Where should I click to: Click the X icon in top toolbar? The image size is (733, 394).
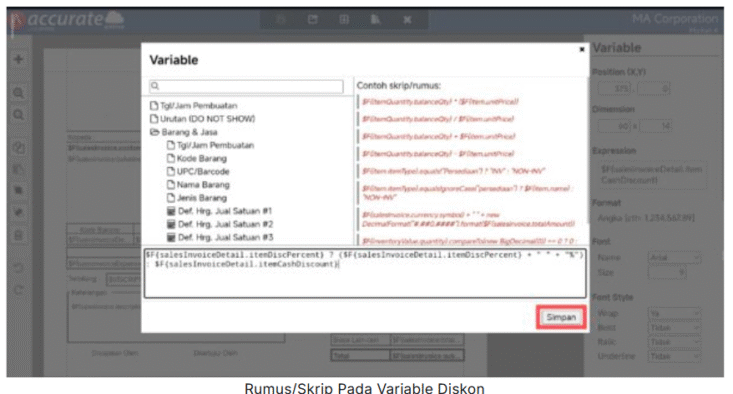pyautogui.click(x=407, y=20)
